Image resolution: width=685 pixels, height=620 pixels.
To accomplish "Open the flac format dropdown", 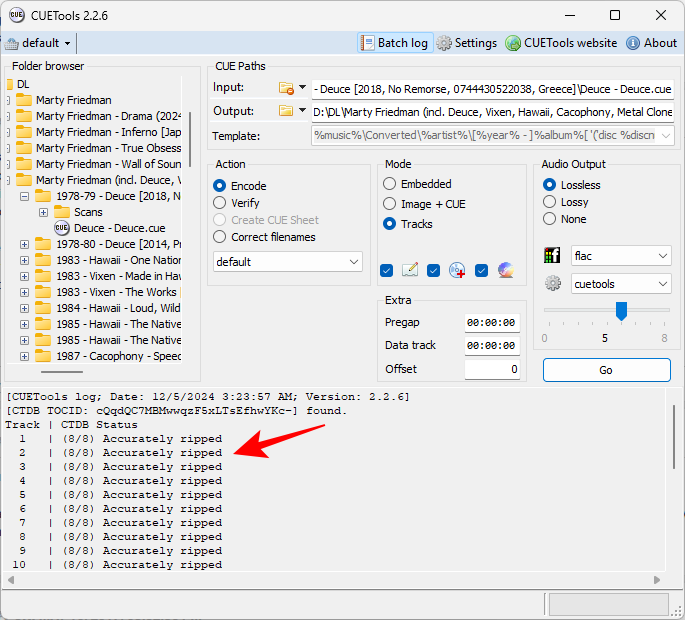I will coord(621,256).
